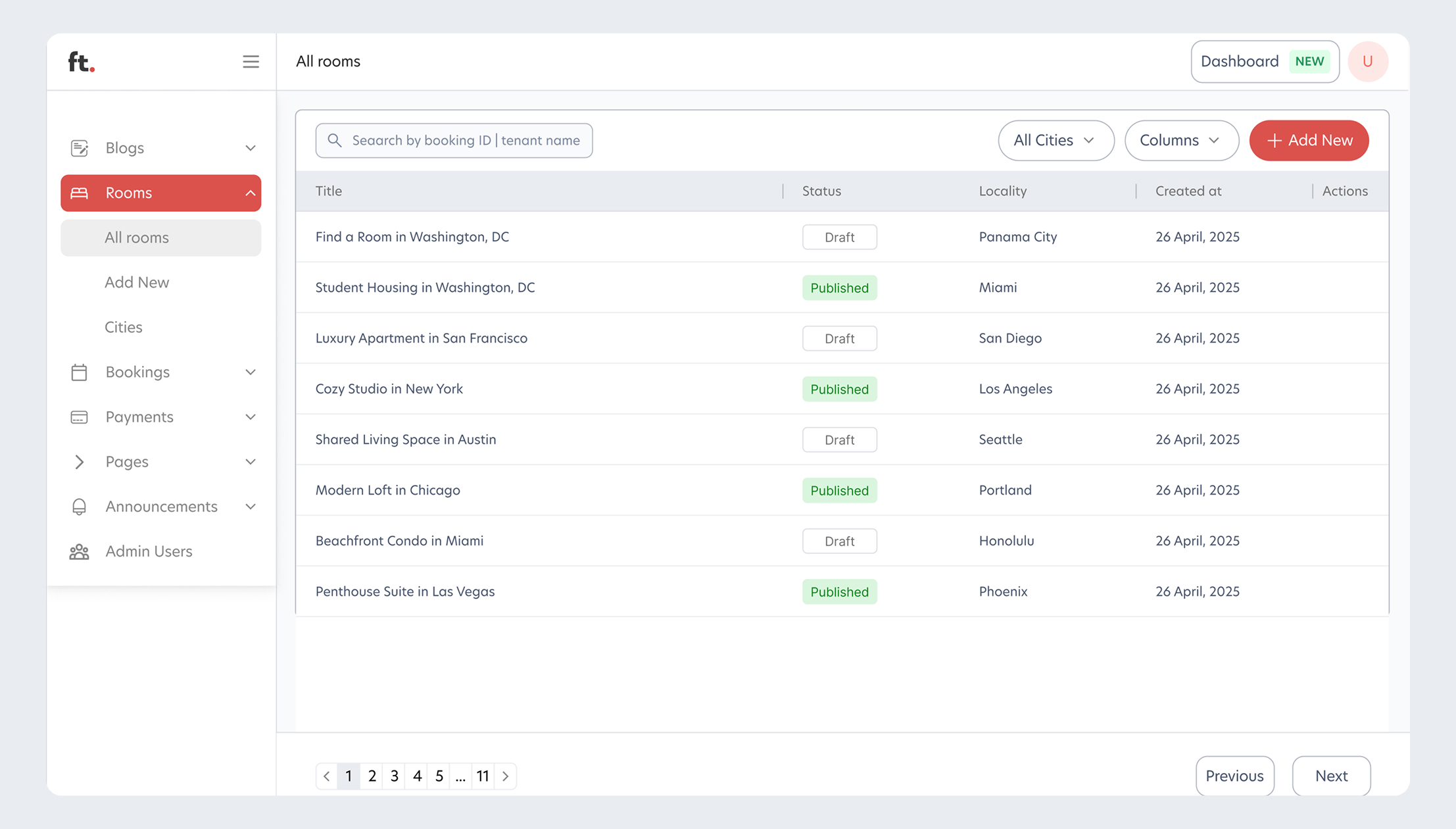Select the Rooms bed icon
Screen dimensions: 1456x829
tap(80, 193)
